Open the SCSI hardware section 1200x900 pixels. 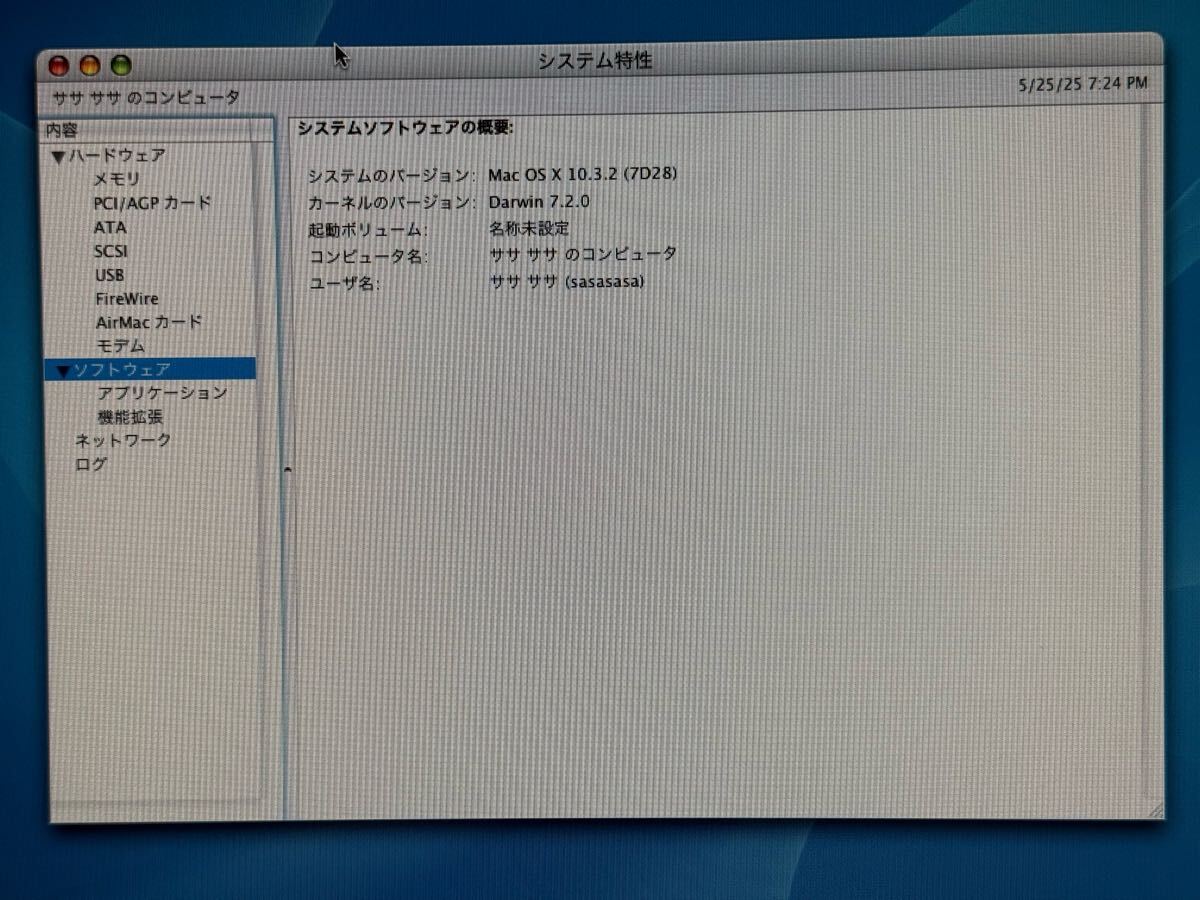pos(111,251)
